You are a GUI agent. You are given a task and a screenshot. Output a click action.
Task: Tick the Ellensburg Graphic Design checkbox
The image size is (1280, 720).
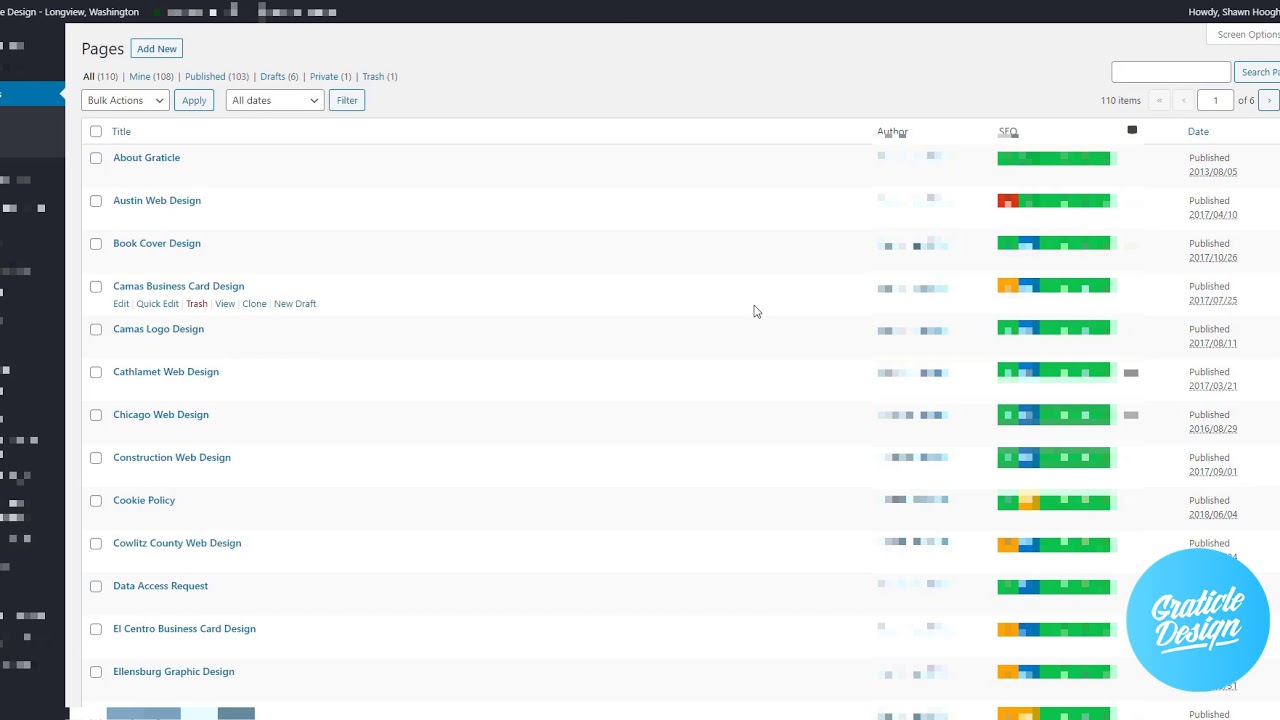(x=96, y=672)
